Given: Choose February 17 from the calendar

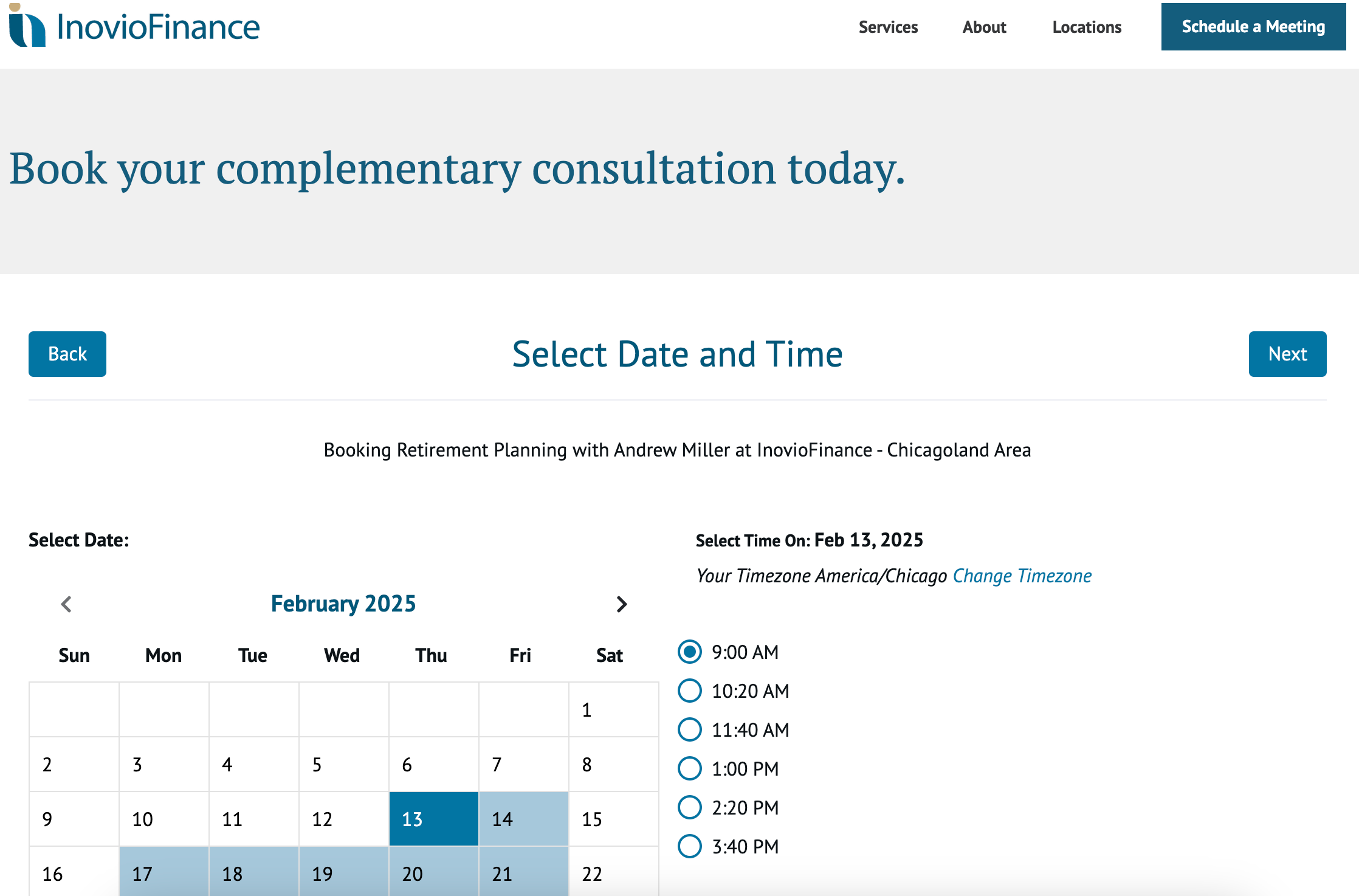Looking at the screenshot, I should [163, 874].
